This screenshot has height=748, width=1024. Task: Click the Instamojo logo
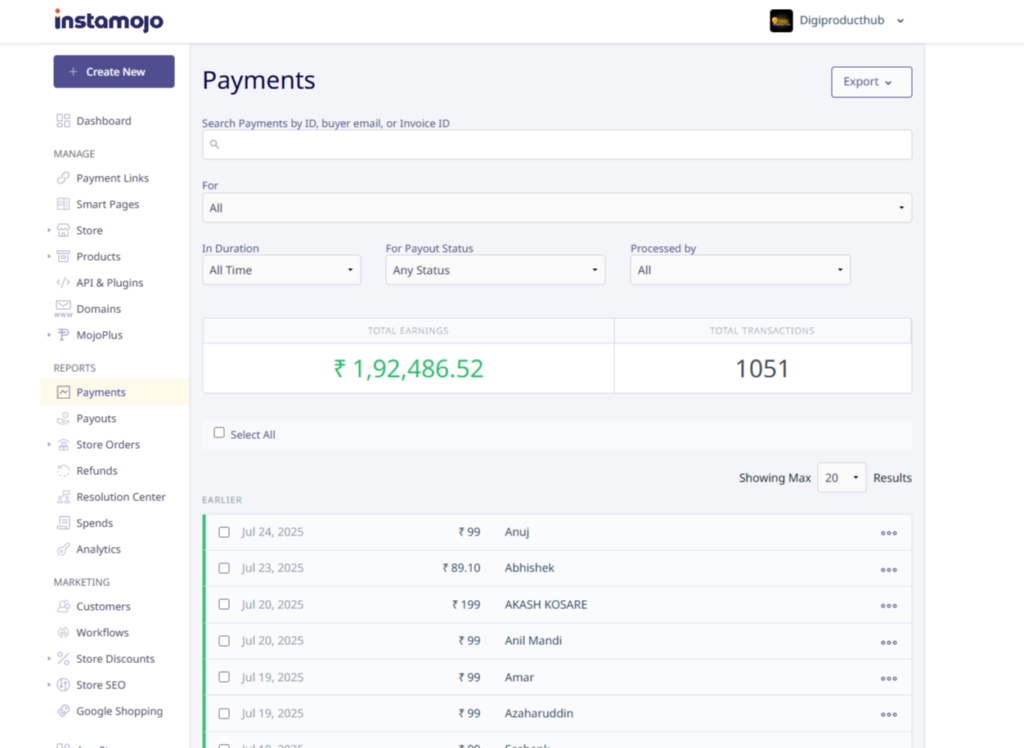pos(109,20)
